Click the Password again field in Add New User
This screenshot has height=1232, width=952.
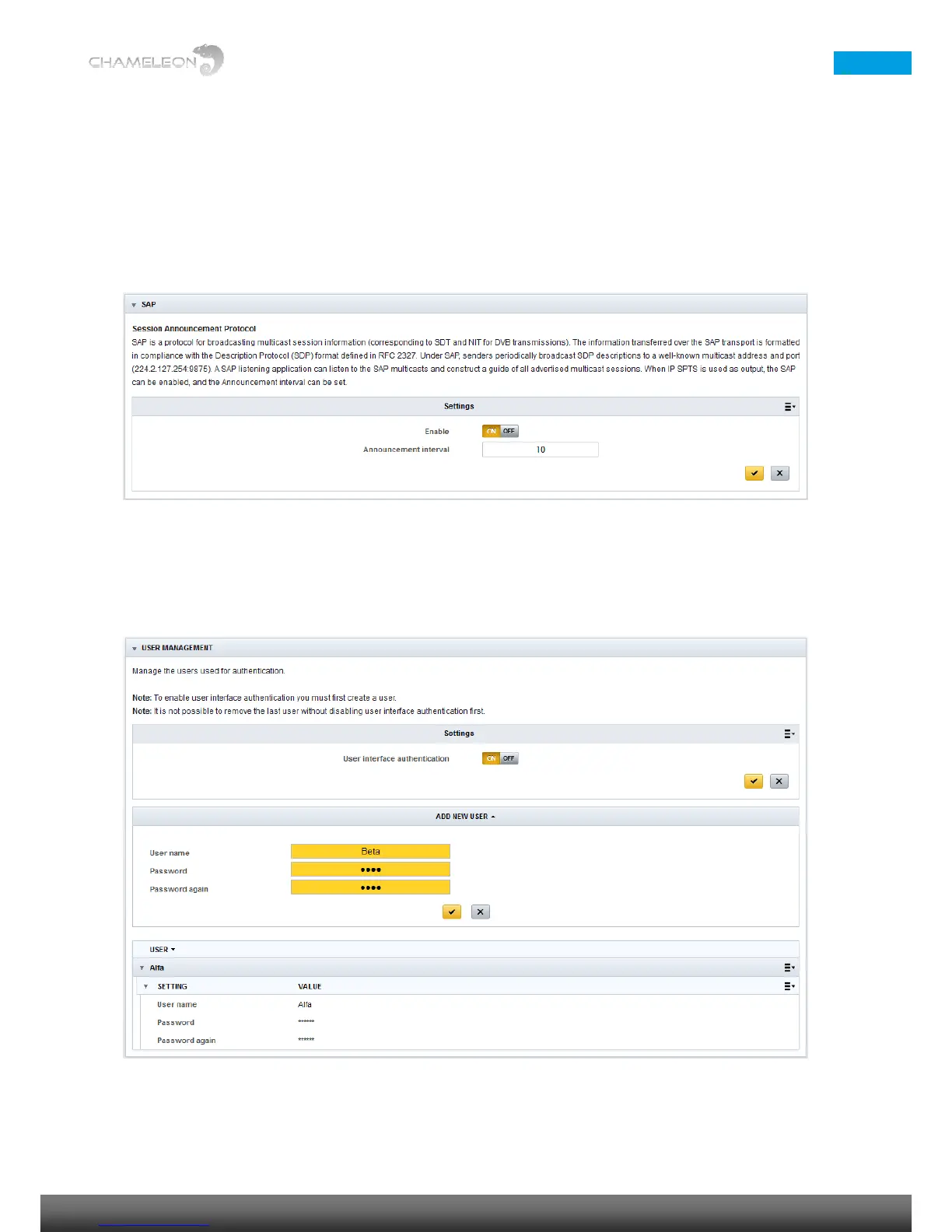click(370, 887)
